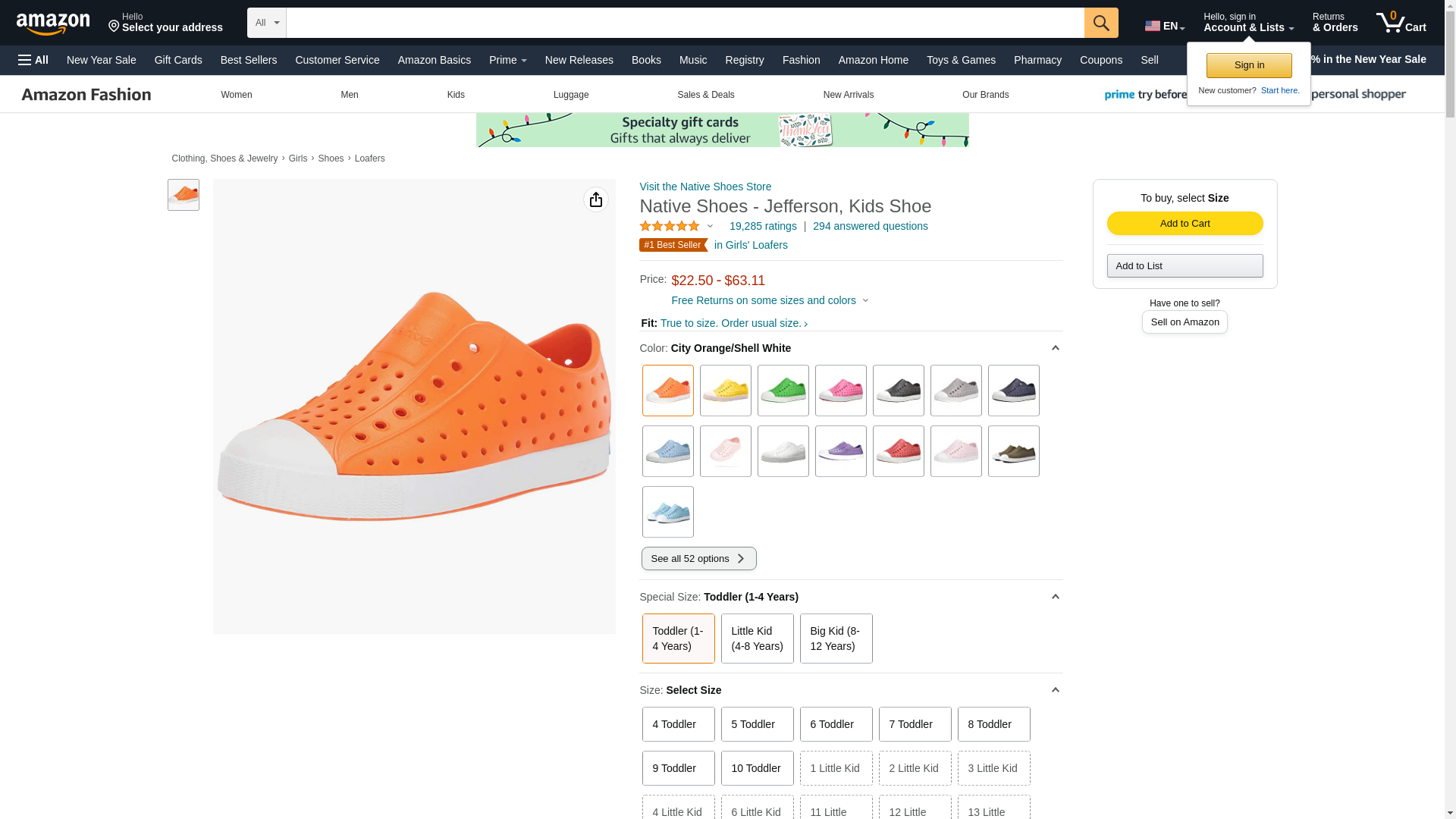This screenshot has width=1456, height=819.
Task: Click the select your address location icon
Action: tap(115, 27)
